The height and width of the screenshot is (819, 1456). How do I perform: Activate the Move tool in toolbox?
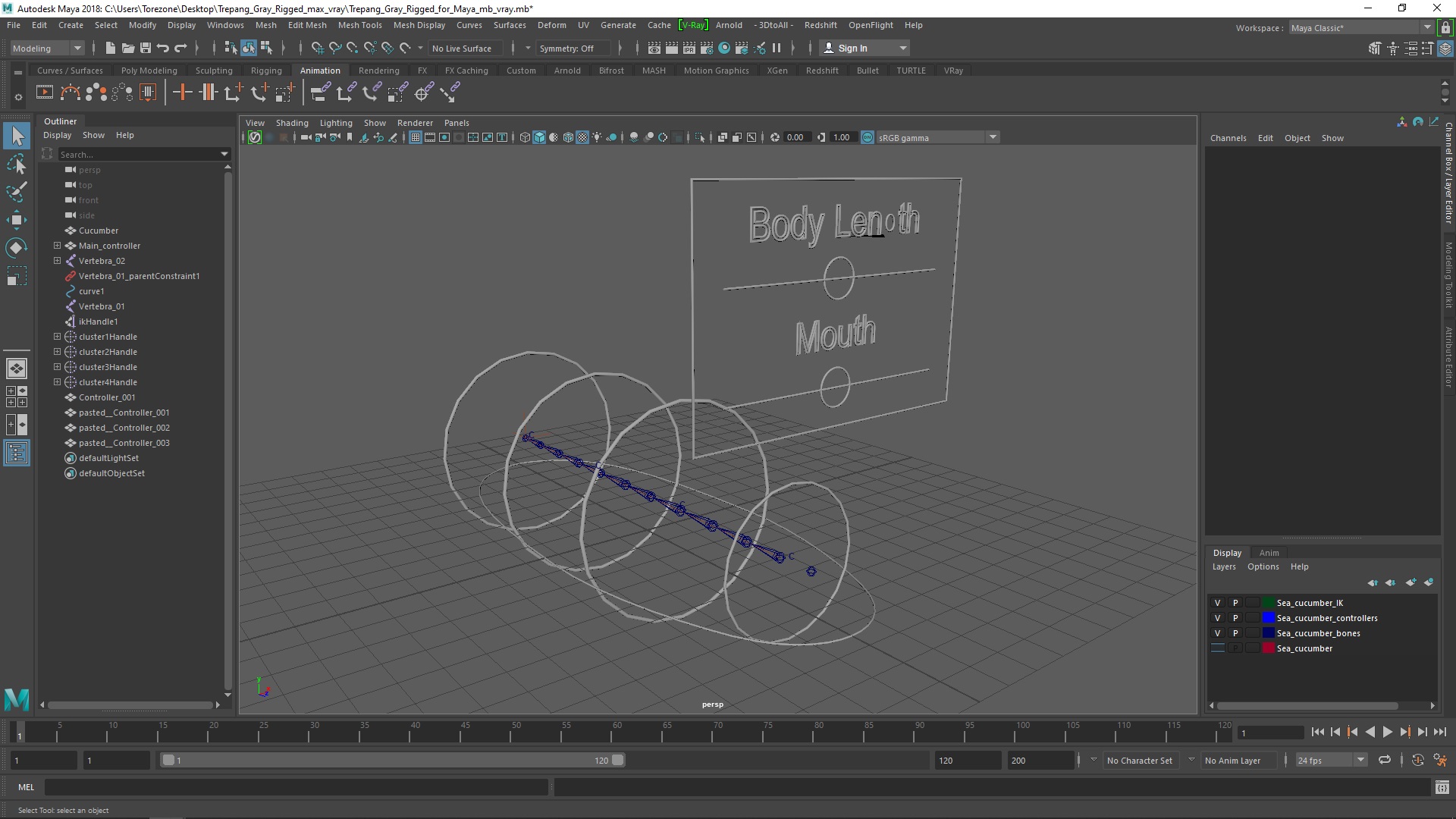click(17, 220)
